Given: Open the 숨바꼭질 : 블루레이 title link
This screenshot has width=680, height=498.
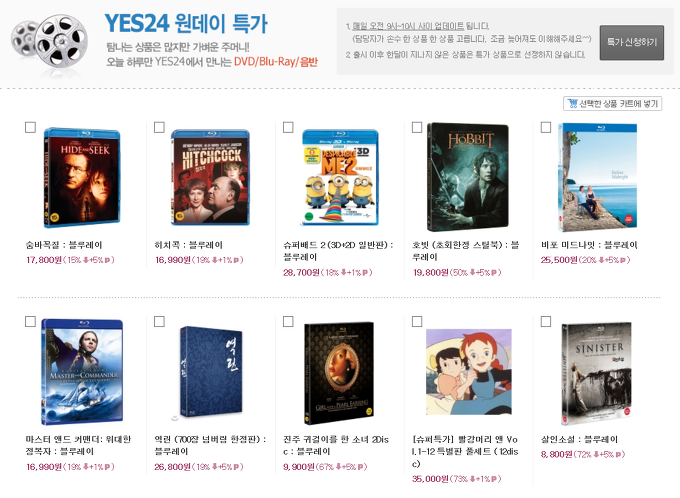Looking at the screenshot, I should [x=64, y=245].
